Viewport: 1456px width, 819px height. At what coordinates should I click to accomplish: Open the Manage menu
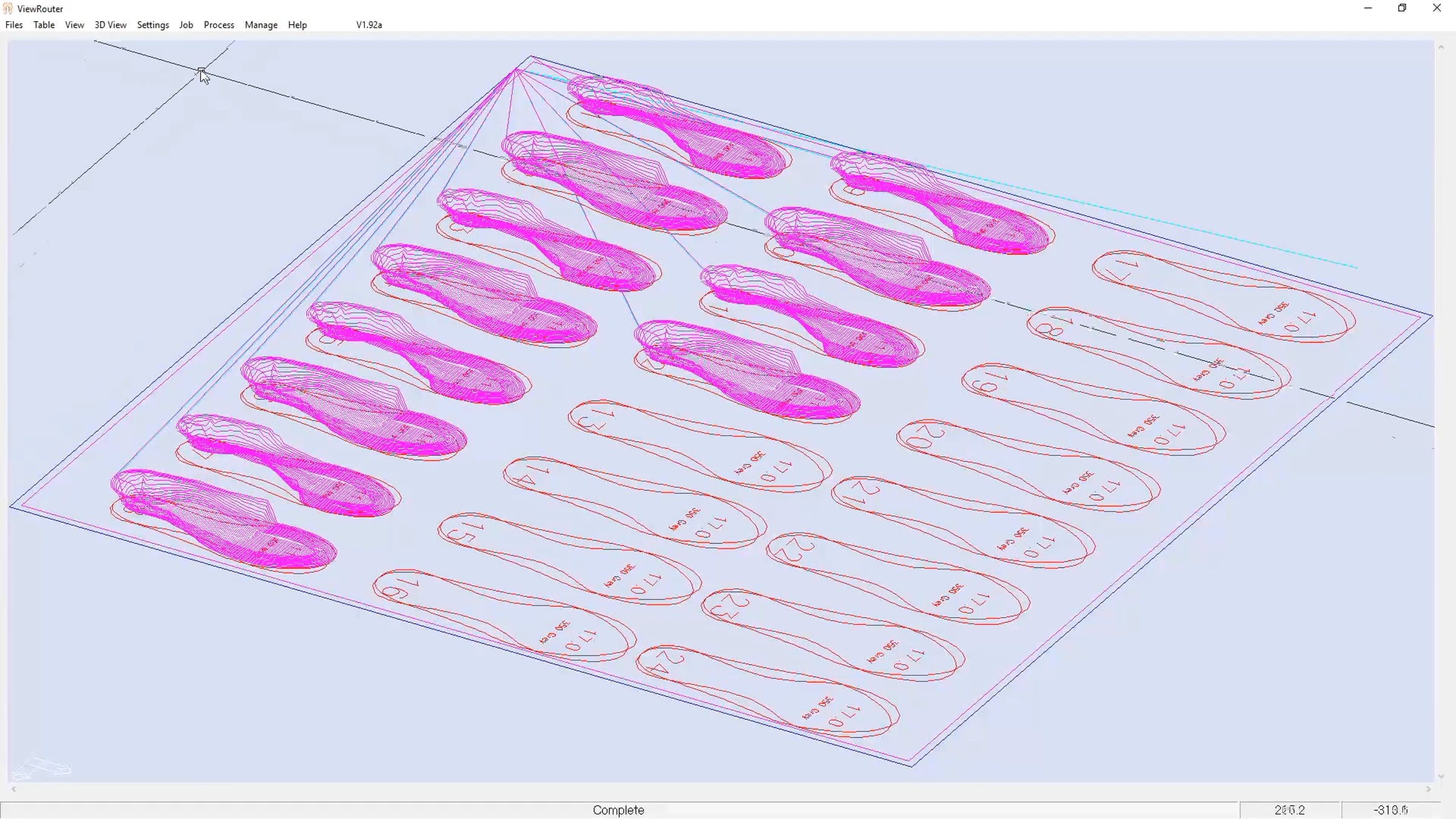pos(261,25)
